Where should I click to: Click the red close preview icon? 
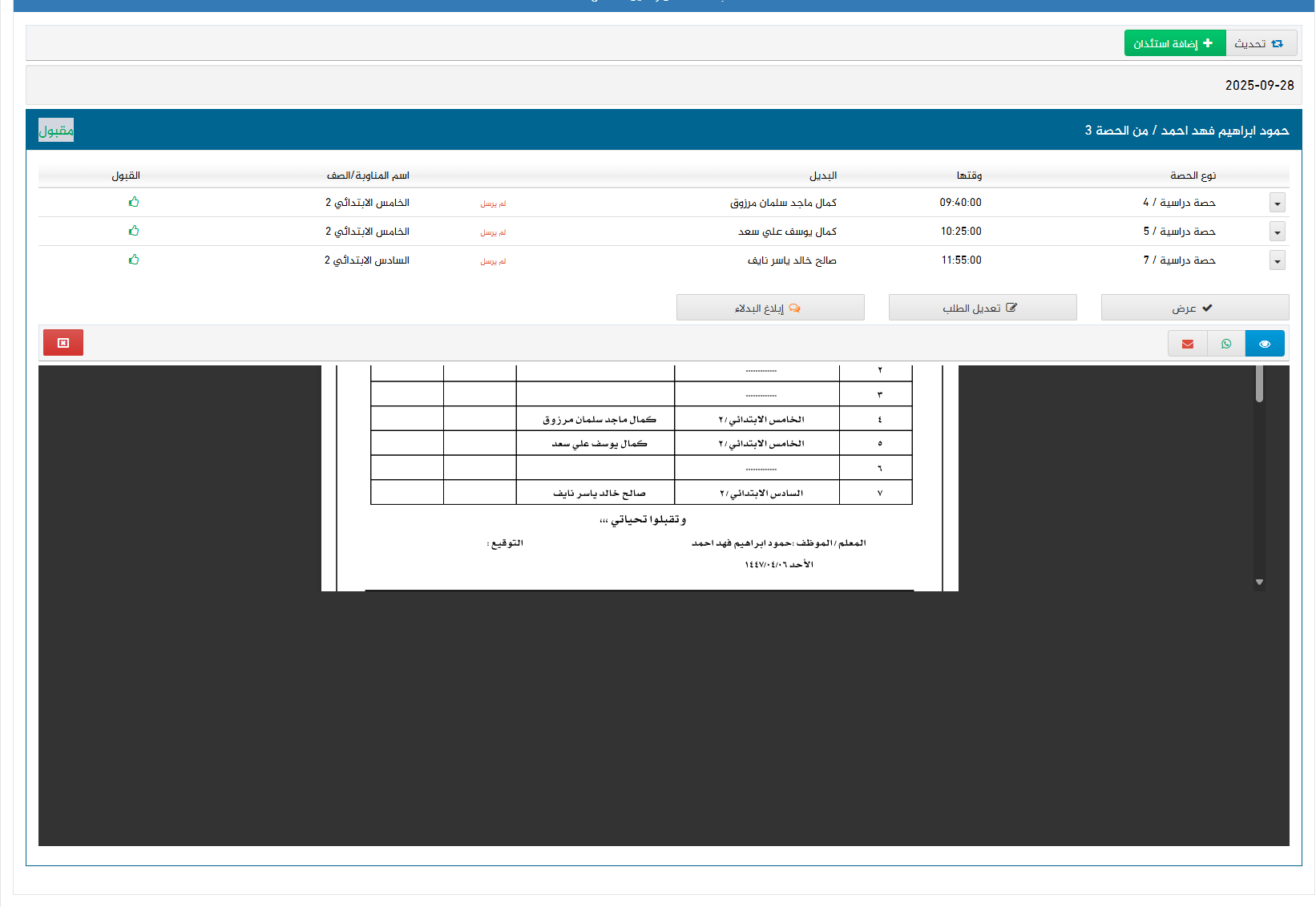pyautogui.click(x=63, y=343)
